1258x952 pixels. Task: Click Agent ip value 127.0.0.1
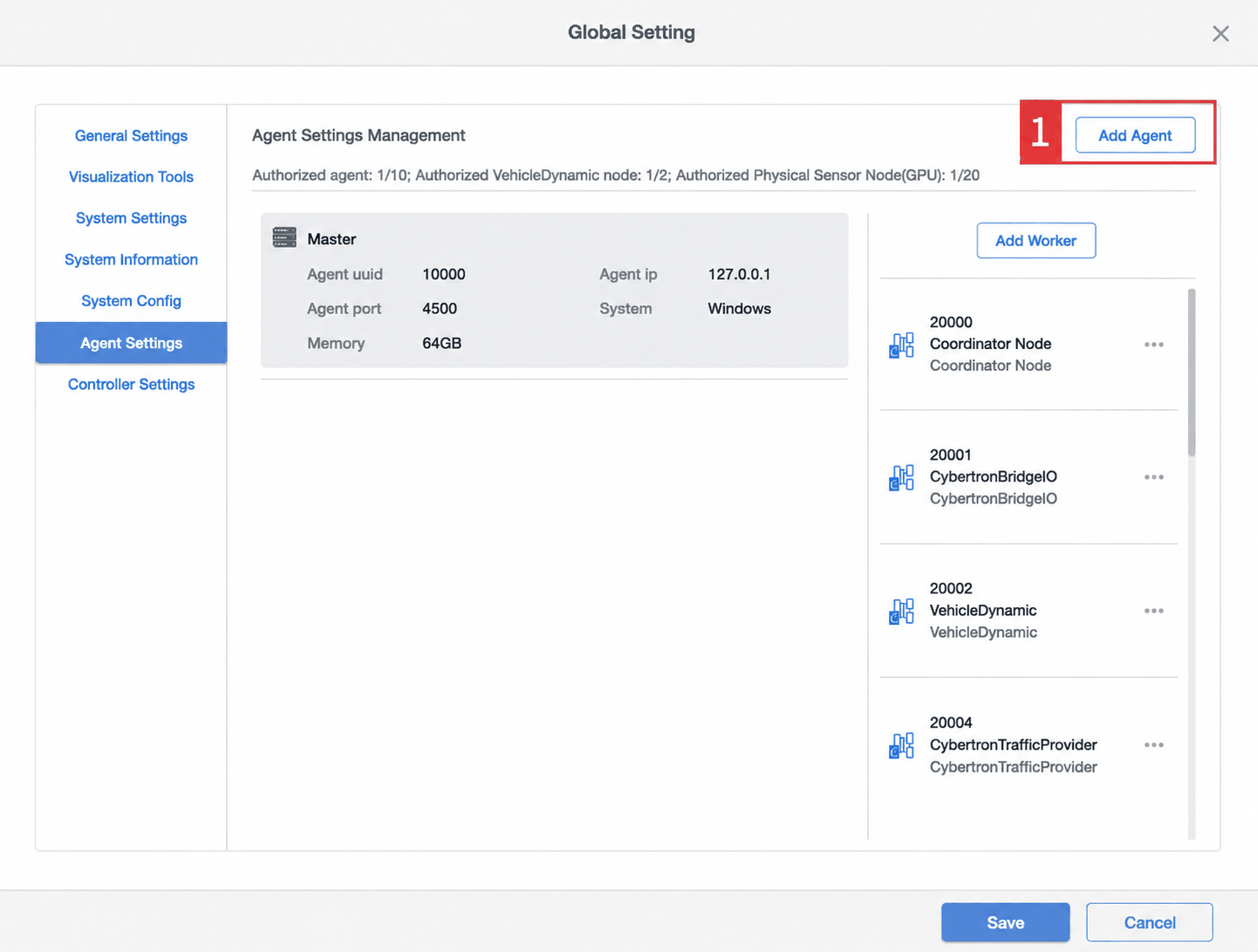pos(739,274)
